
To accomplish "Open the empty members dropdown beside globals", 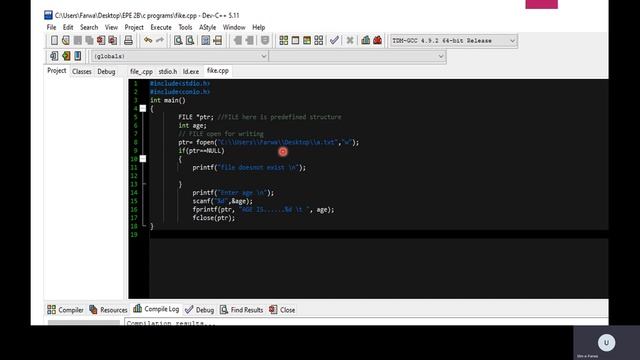I will (357, 56).
